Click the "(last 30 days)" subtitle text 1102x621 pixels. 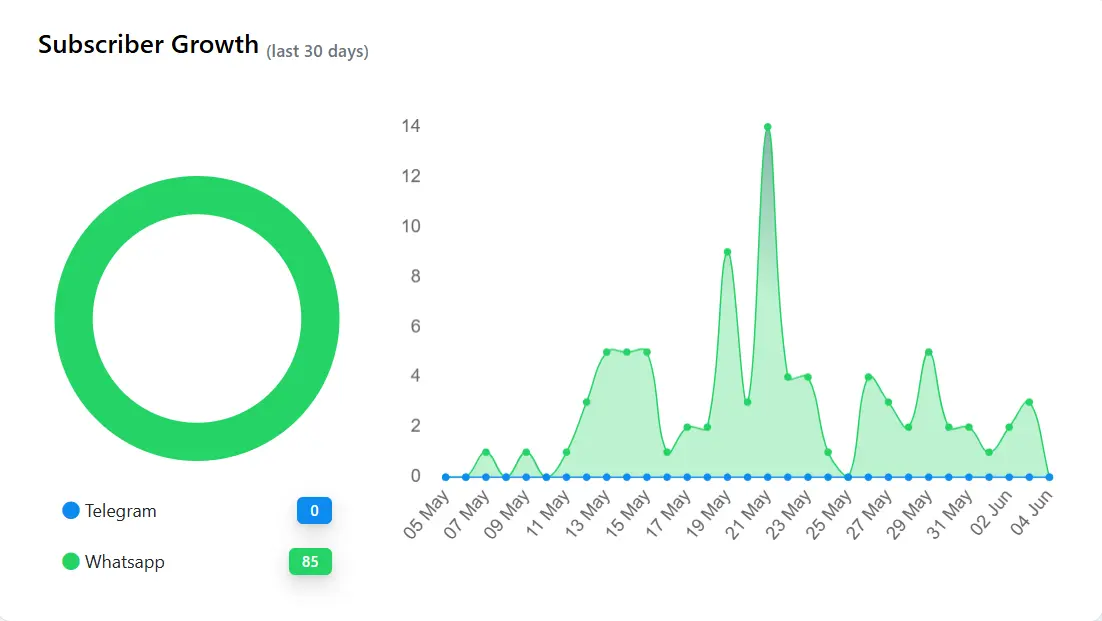[x=317, y=52]
